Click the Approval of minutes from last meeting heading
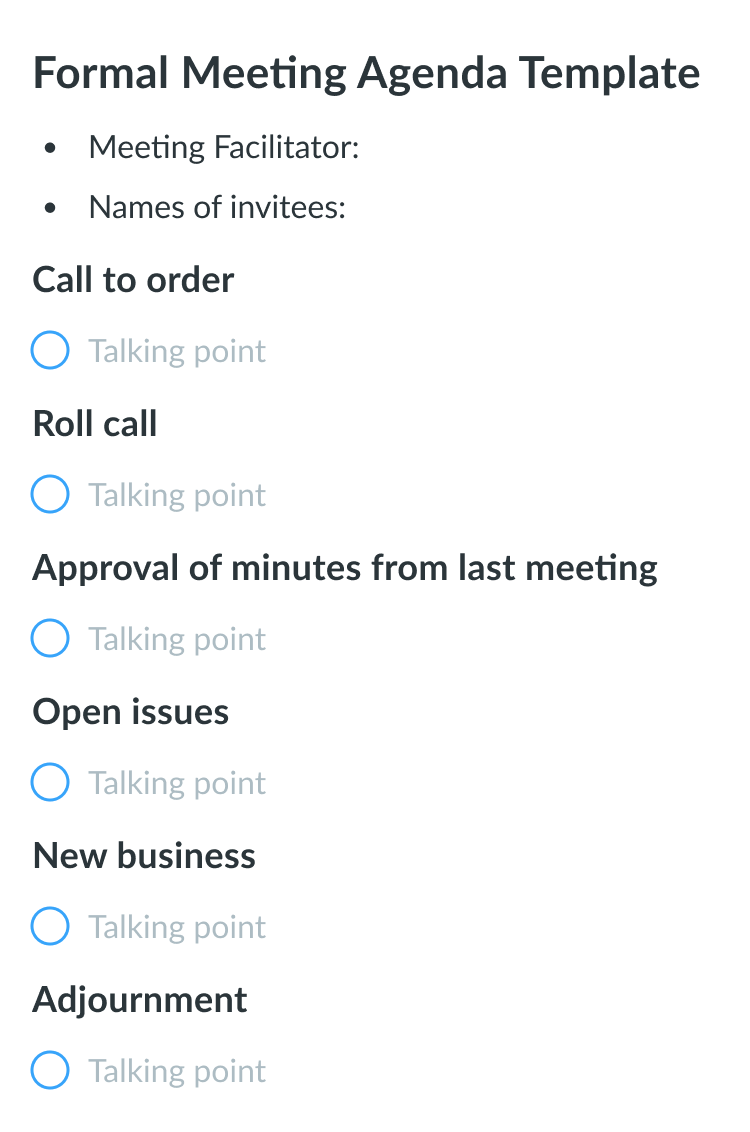 pyautogui.click(x=345, y=568)
